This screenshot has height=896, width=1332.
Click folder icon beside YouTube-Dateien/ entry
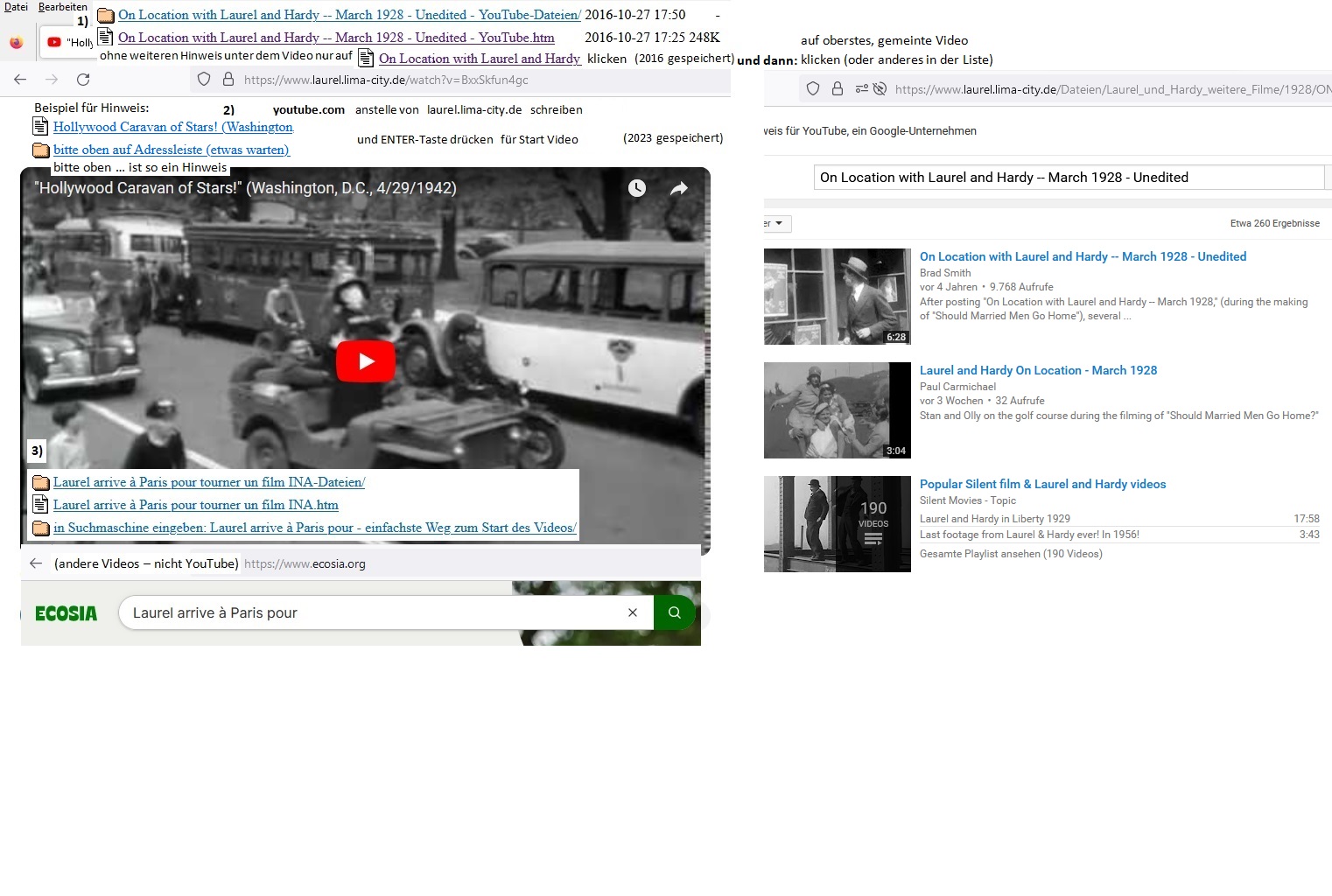coord(105,15)
